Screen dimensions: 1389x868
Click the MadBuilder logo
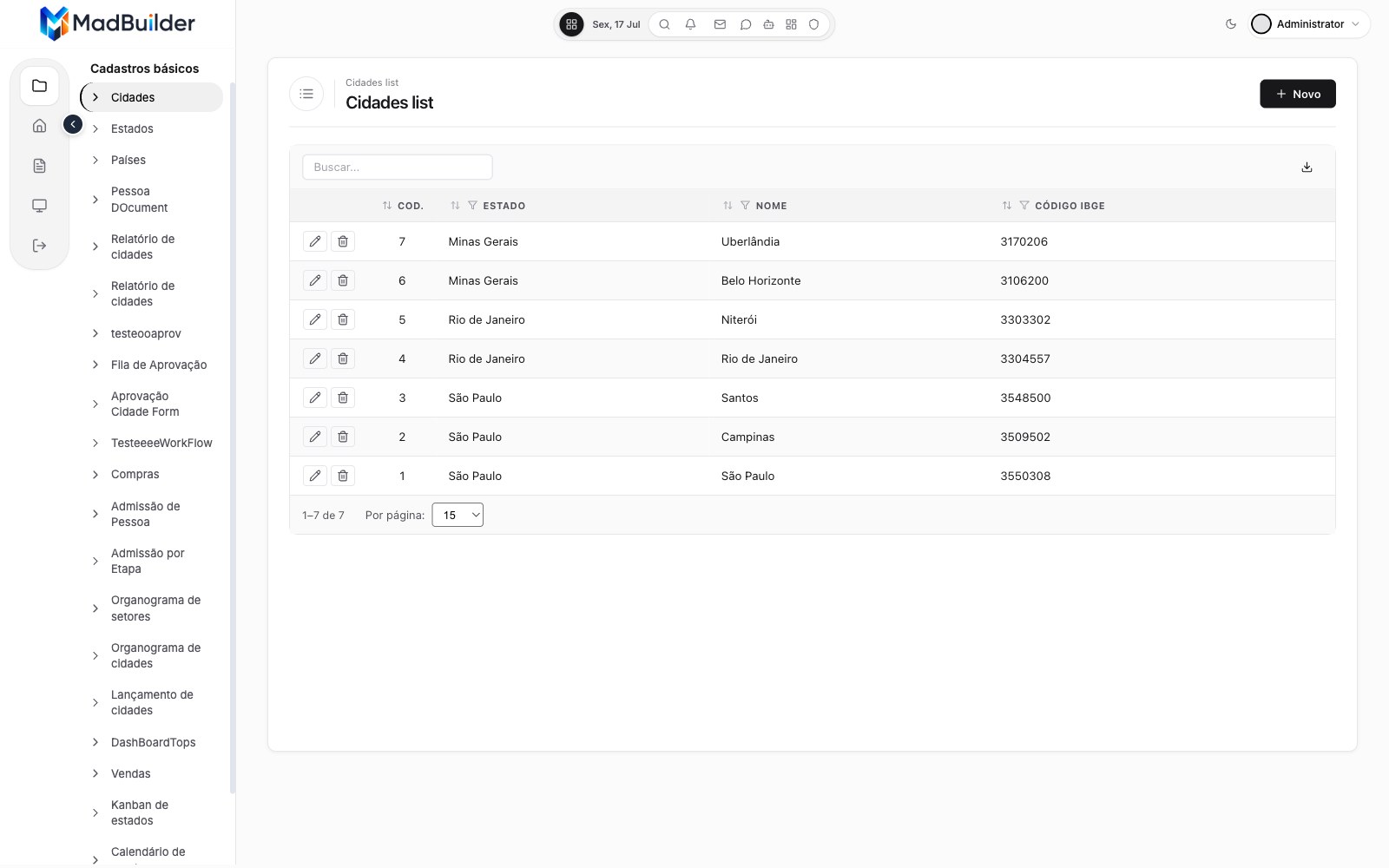click(117, 23)
